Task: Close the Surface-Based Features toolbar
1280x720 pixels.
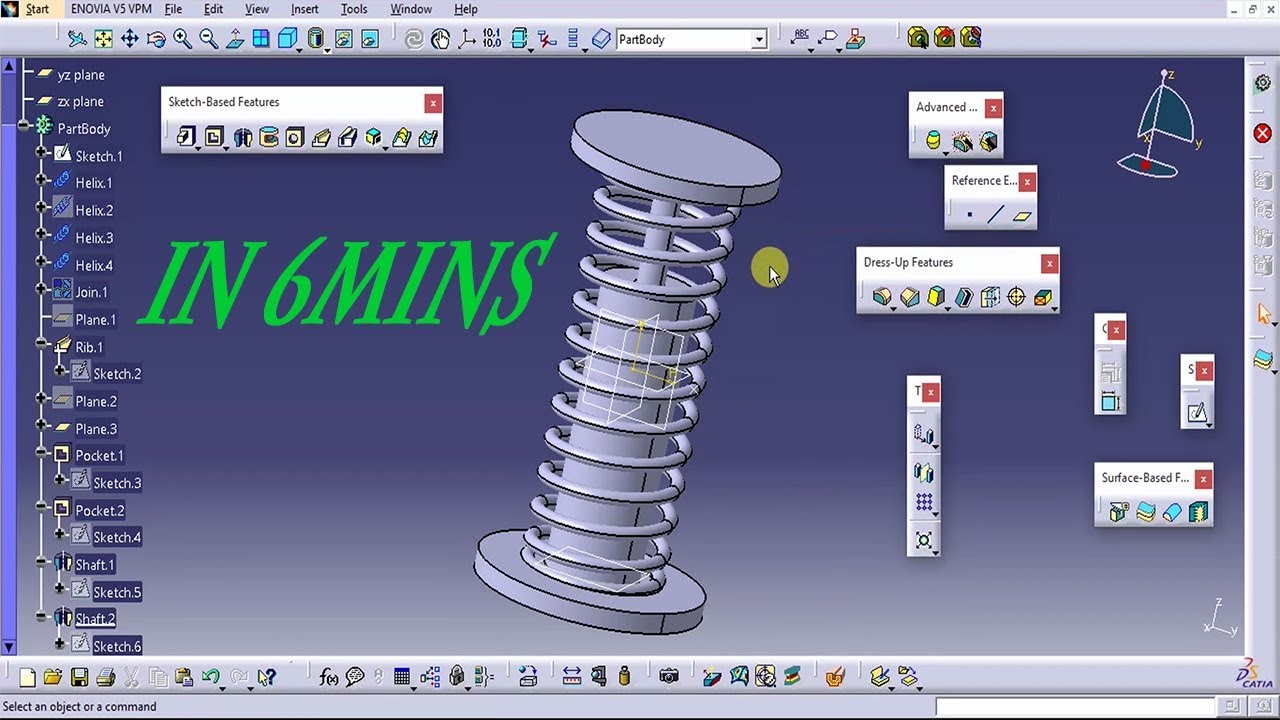Action: [x=1203, y=479]
